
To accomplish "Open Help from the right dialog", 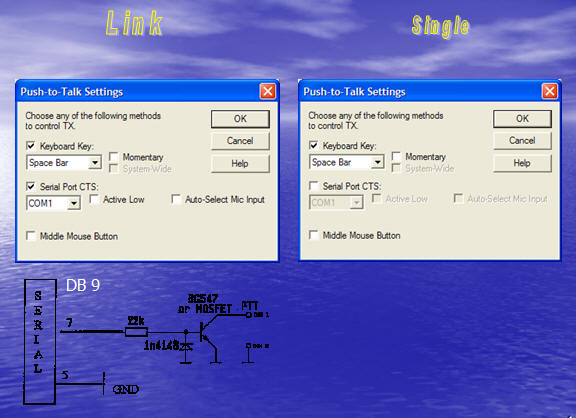I will [522, 163].
